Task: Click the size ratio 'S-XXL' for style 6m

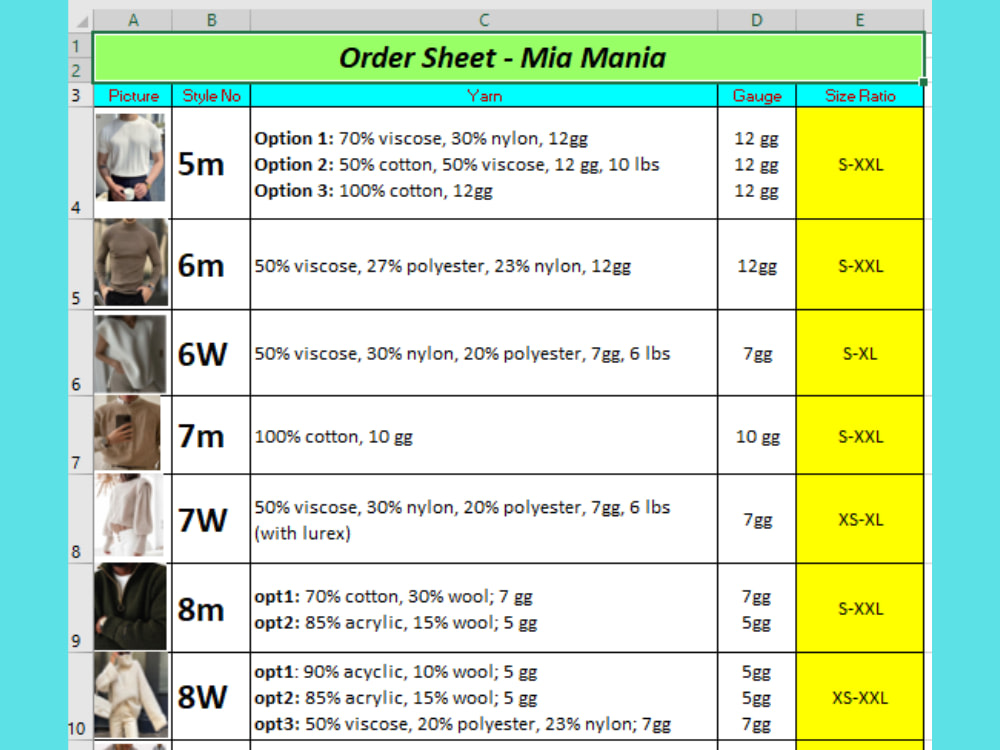Action: [860, 265]
